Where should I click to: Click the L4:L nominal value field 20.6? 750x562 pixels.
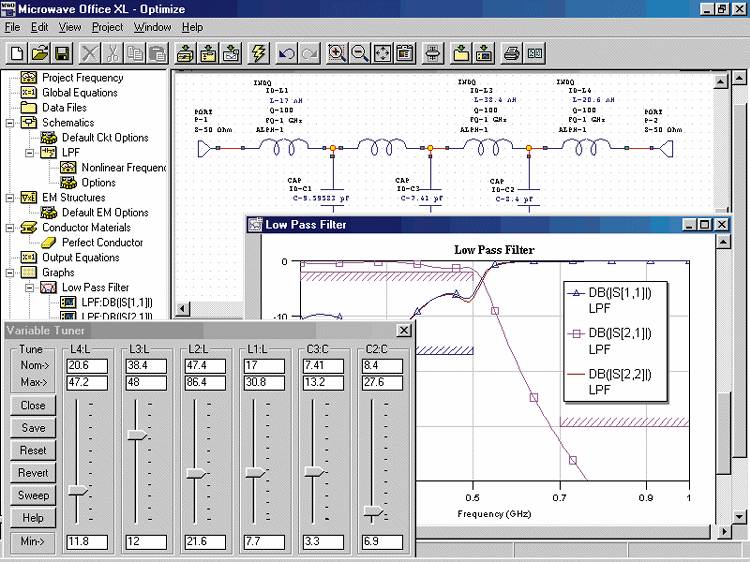[x=87, y=366]
